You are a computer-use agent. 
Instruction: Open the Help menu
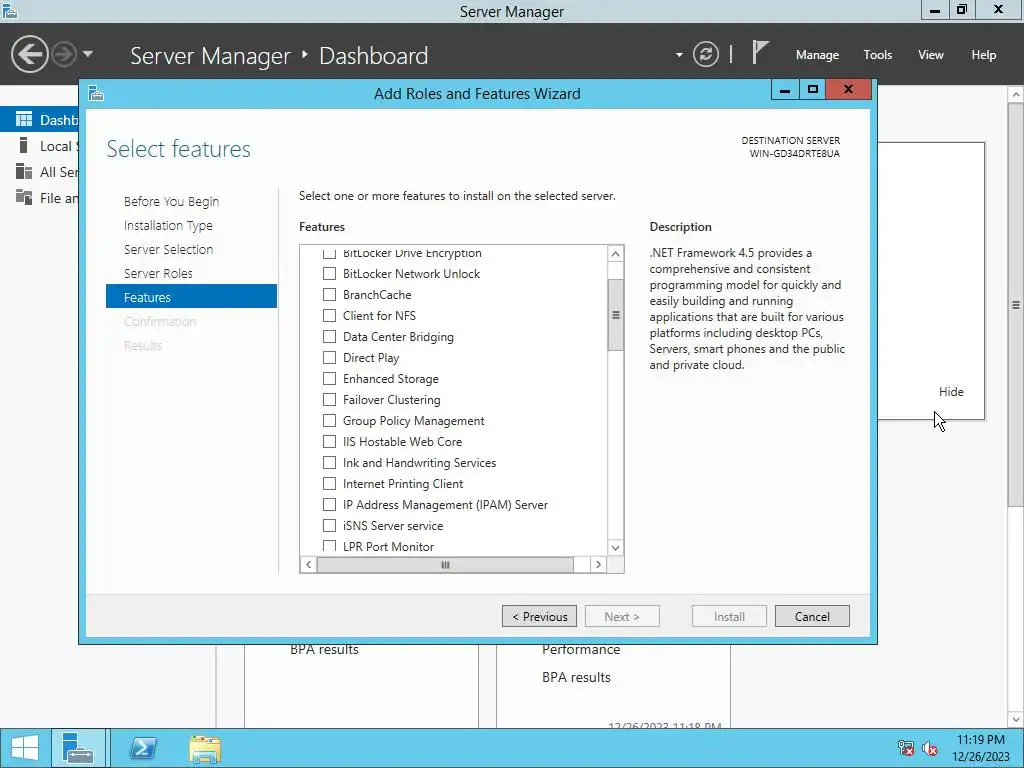click(x=983, y=55)
